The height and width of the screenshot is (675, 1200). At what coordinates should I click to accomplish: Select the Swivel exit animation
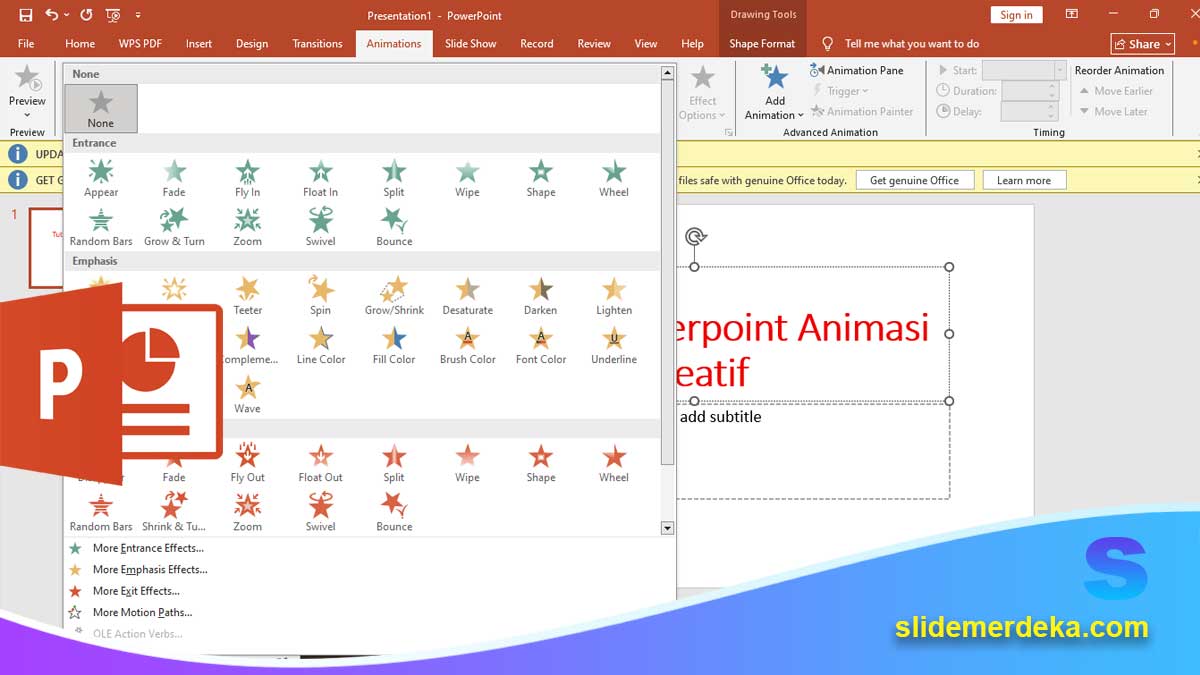pyautogui.click(x=320, y=512)
